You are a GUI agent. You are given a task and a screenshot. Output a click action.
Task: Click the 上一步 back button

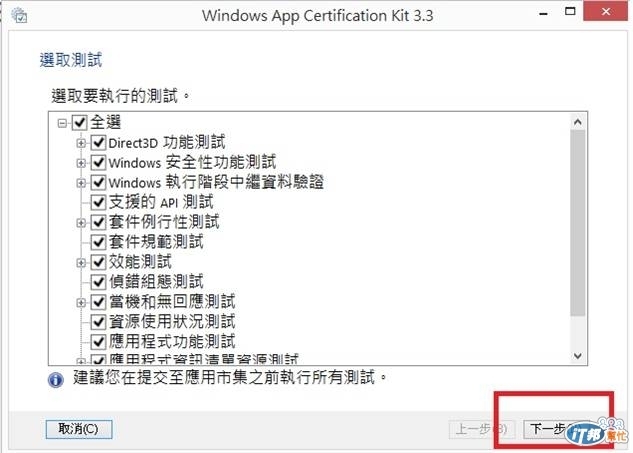(x=481, y=429)
